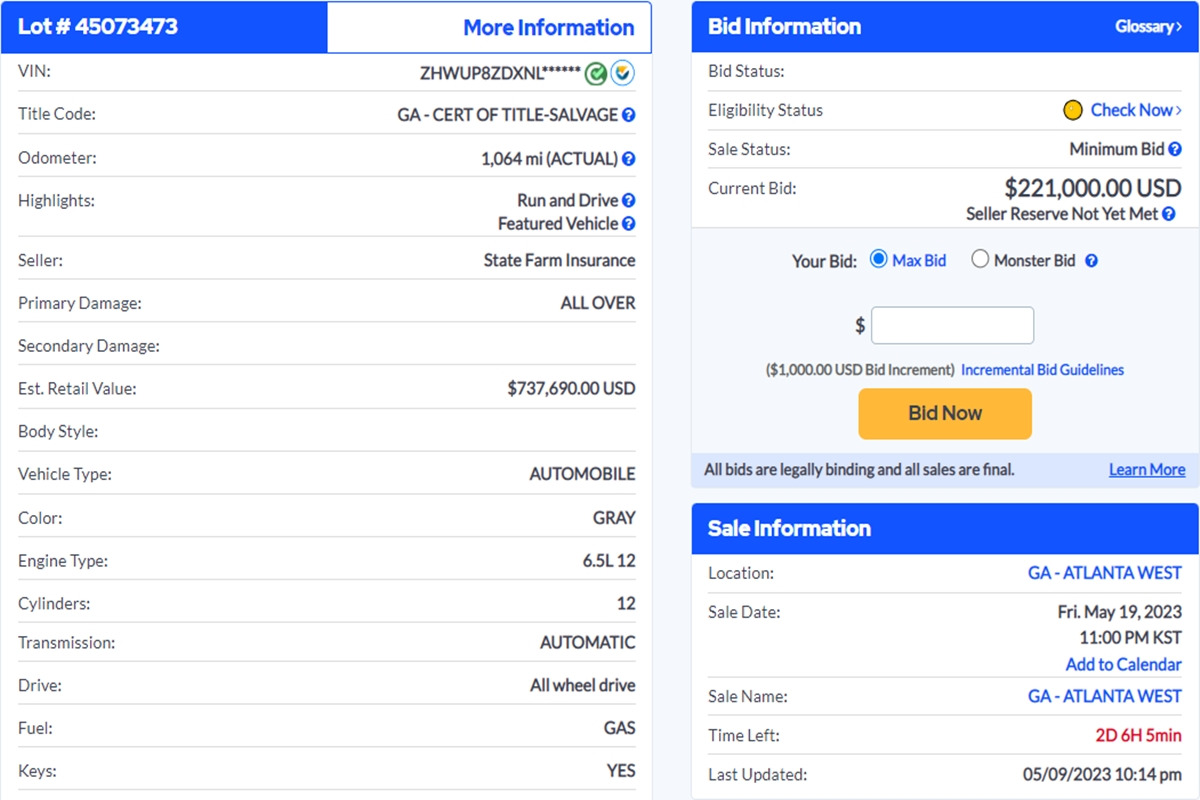Click the blue shield badge beside the VIN
This screenshot has width=1200, height=800.
click(622, 73)
